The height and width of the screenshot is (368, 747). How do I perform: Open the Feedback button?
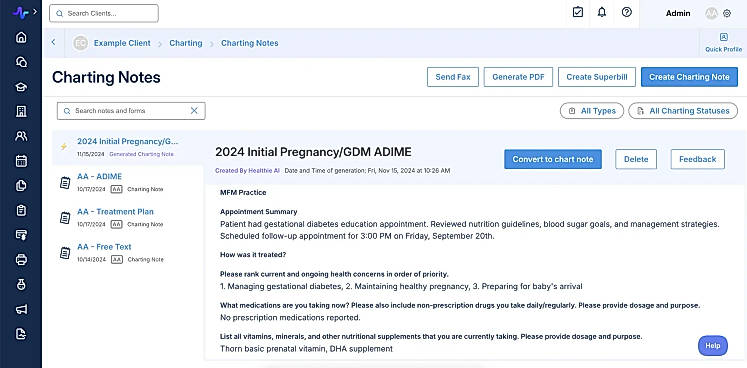click(697, 159)
